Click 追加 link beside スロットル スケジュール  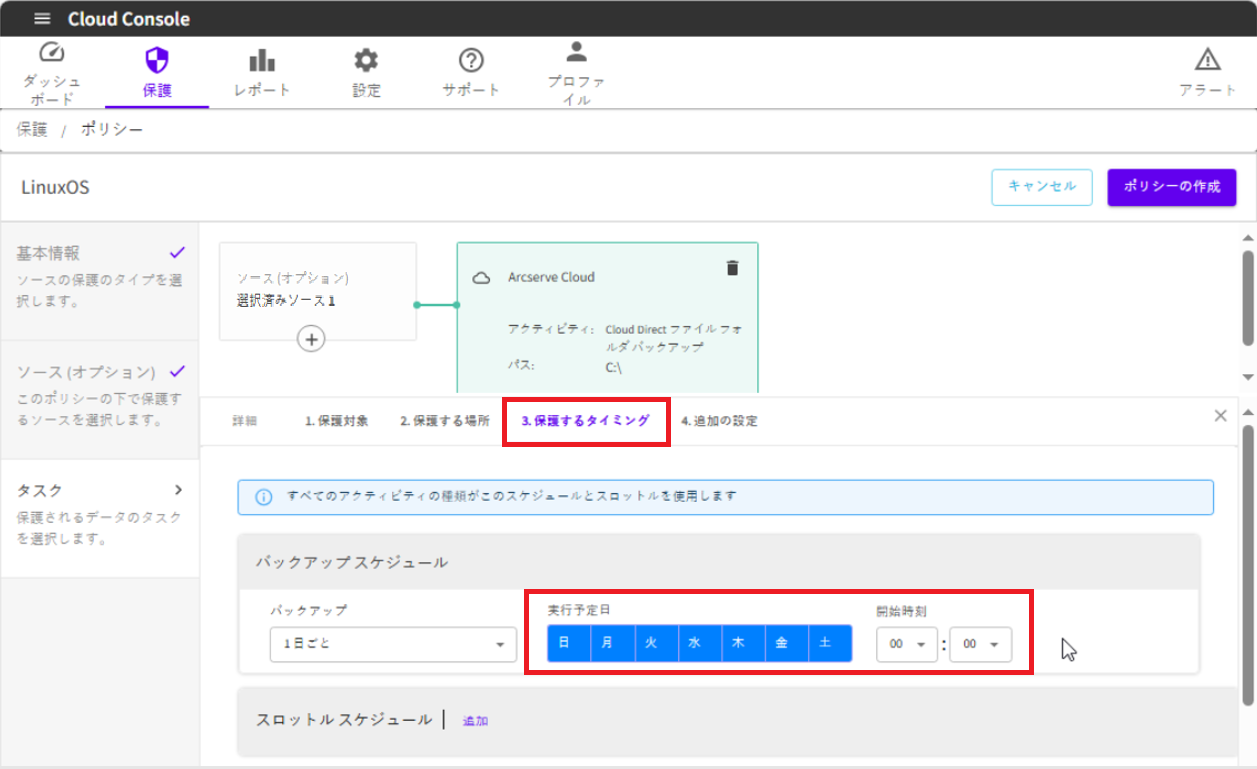tap(475, 721)
